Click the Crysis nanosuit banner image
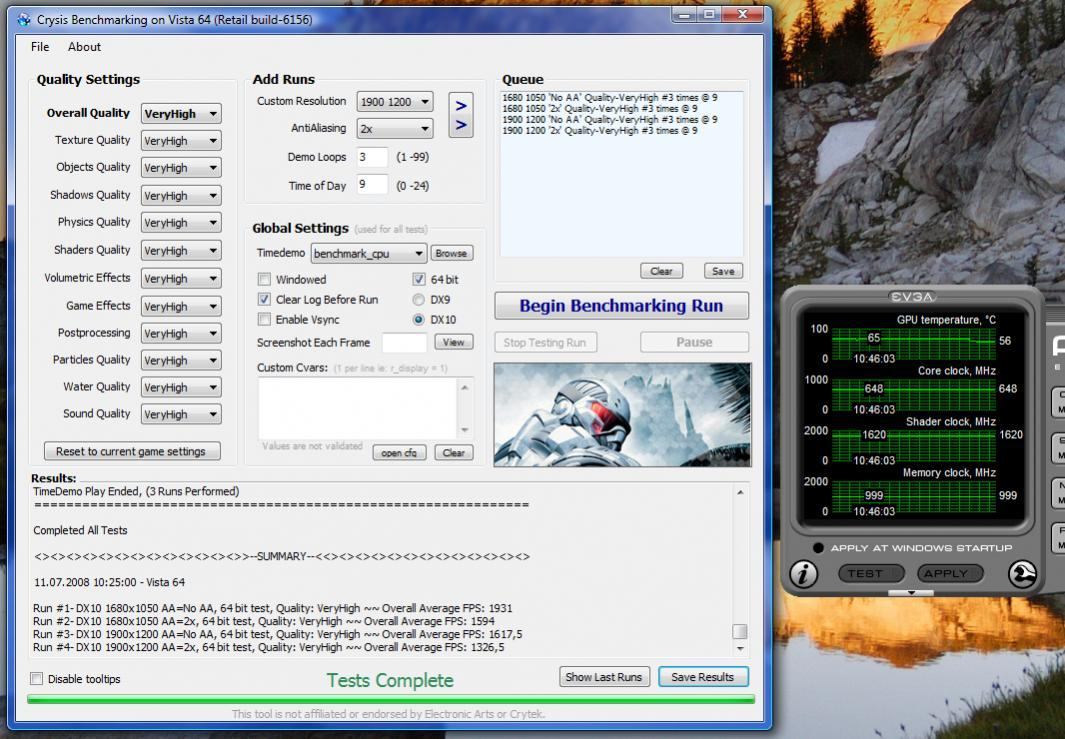The width and height of the screenshot is (1065, 739). click(622, 414)
